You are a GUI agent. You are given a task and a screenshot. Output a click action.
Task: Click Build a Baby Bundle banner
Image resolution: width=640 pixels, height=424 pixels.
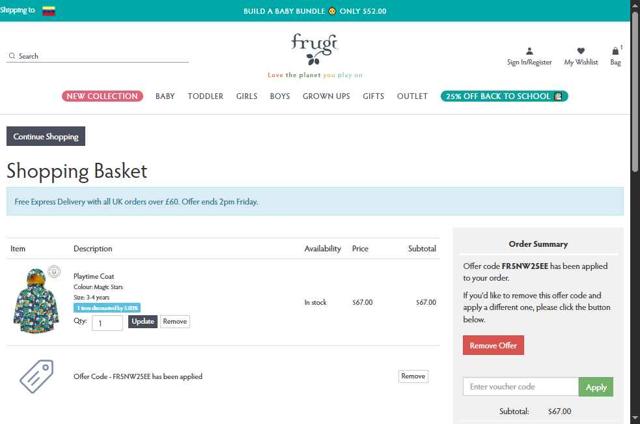pyautogui.click(x=315, y=11)
